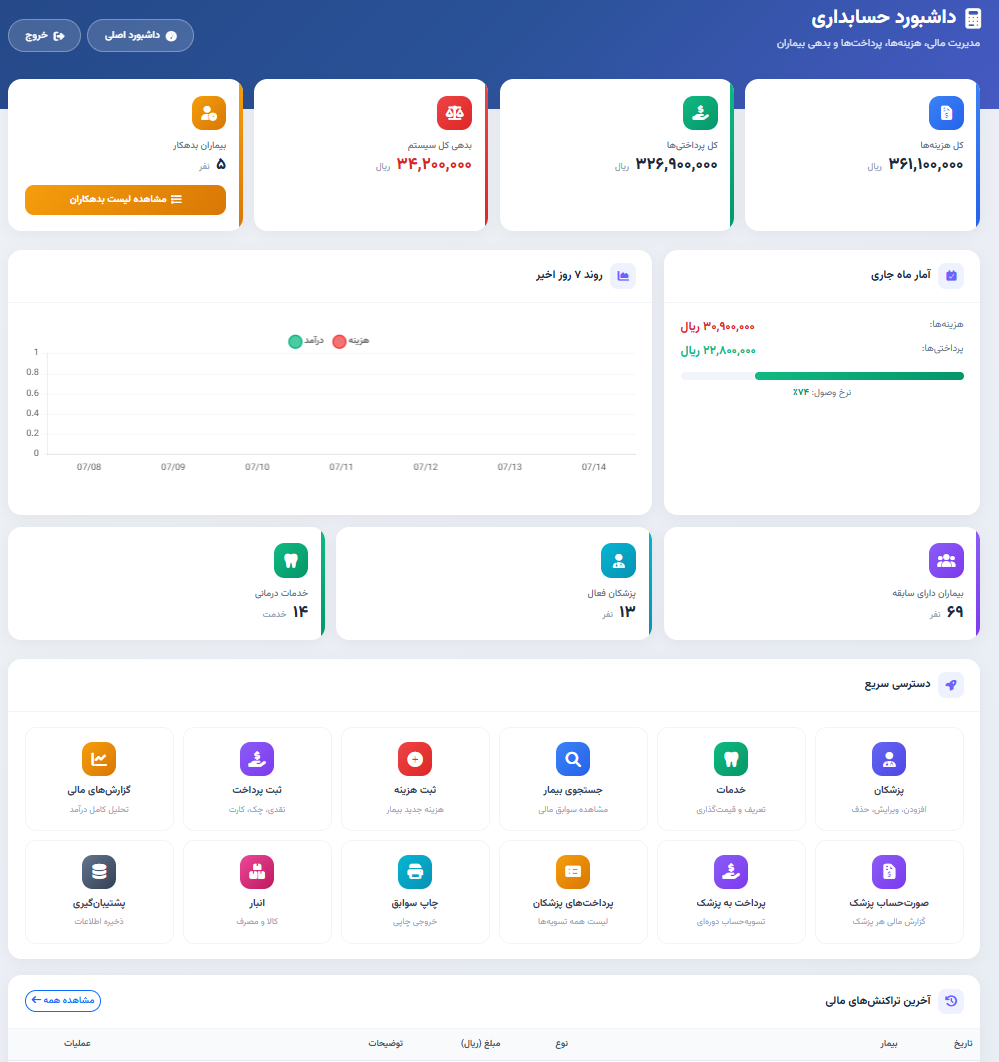Open the چاپ سوابق print tile
The width and height of the screenshot is (999, 1062).
pyautogui.click(x=415, y=892)
